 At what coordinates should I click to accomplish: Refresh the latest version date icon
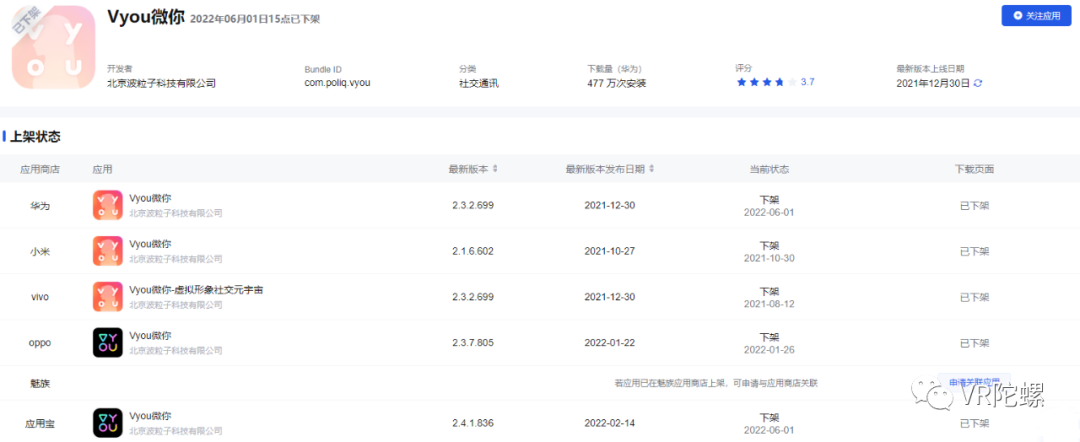(x=977, y=83)
